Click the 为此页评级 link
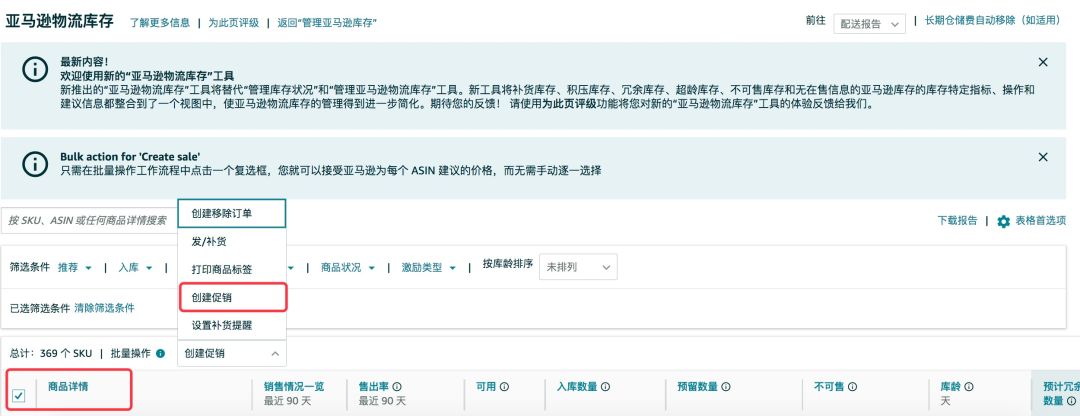This screenshot has width=1080, height=416. tap(233, 23)
